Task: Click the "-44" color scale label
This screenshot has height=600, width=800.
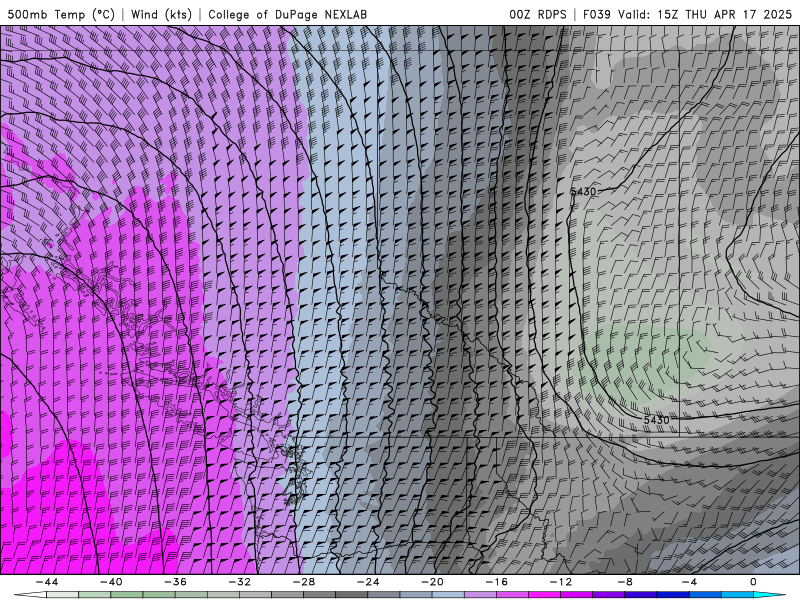Action: pyautogui.click(x=46, y=582)
